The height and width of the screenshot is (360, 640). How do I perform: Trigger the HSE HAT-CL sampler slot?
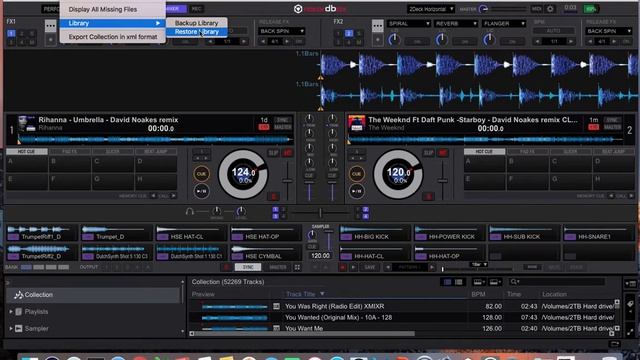coord(191,233)
